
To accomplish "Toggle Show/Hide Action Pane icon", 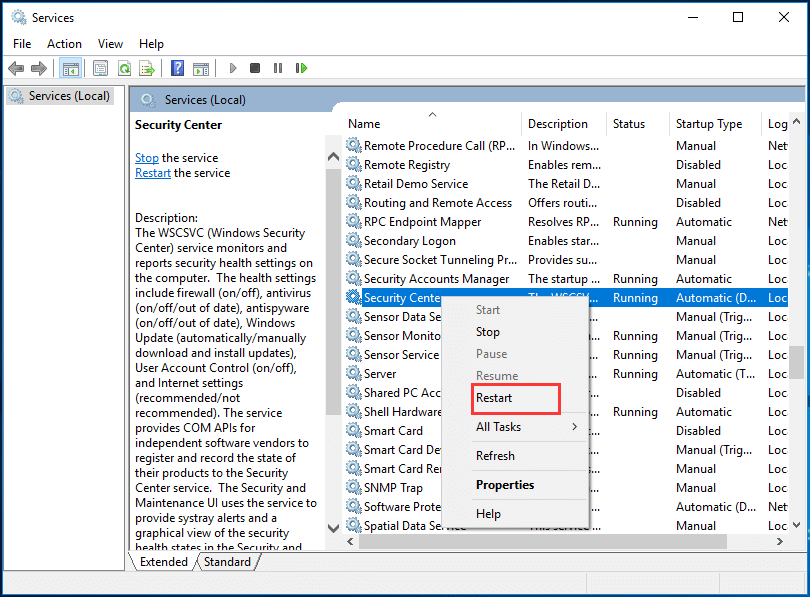I will point(201,68).
